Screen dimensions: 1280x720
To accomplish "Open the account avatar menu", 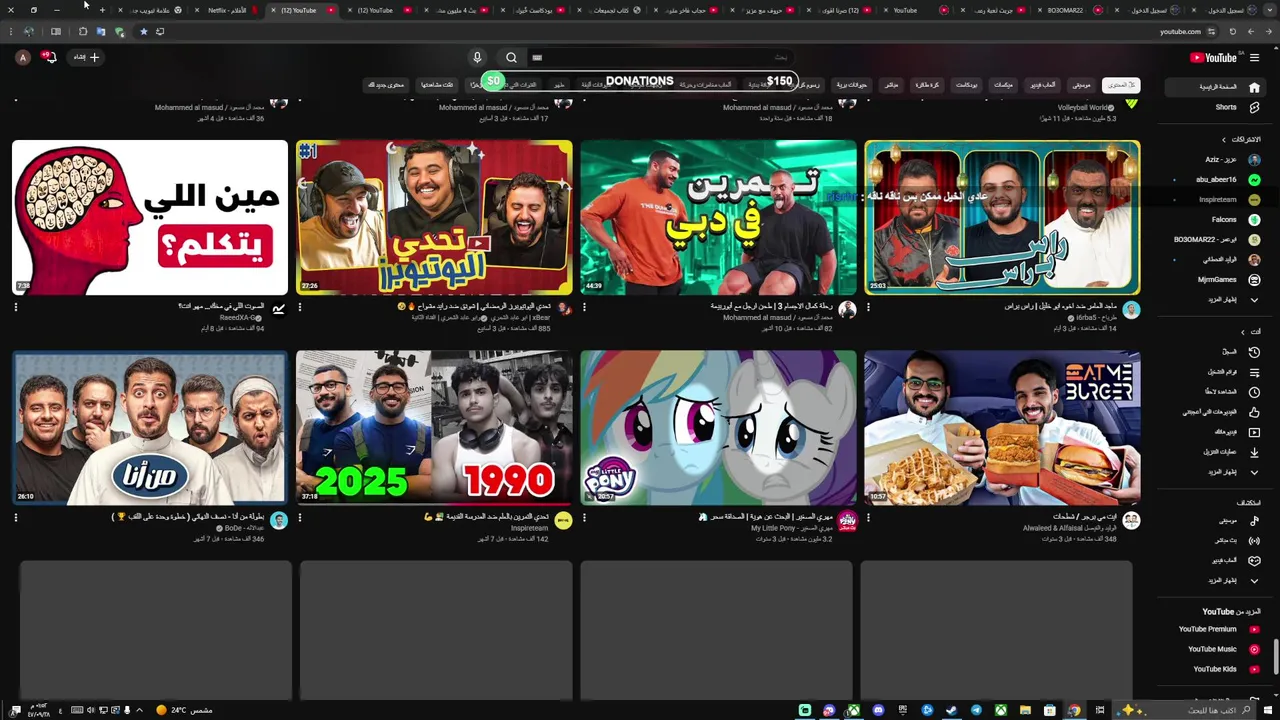I will [x=23, y=58].
